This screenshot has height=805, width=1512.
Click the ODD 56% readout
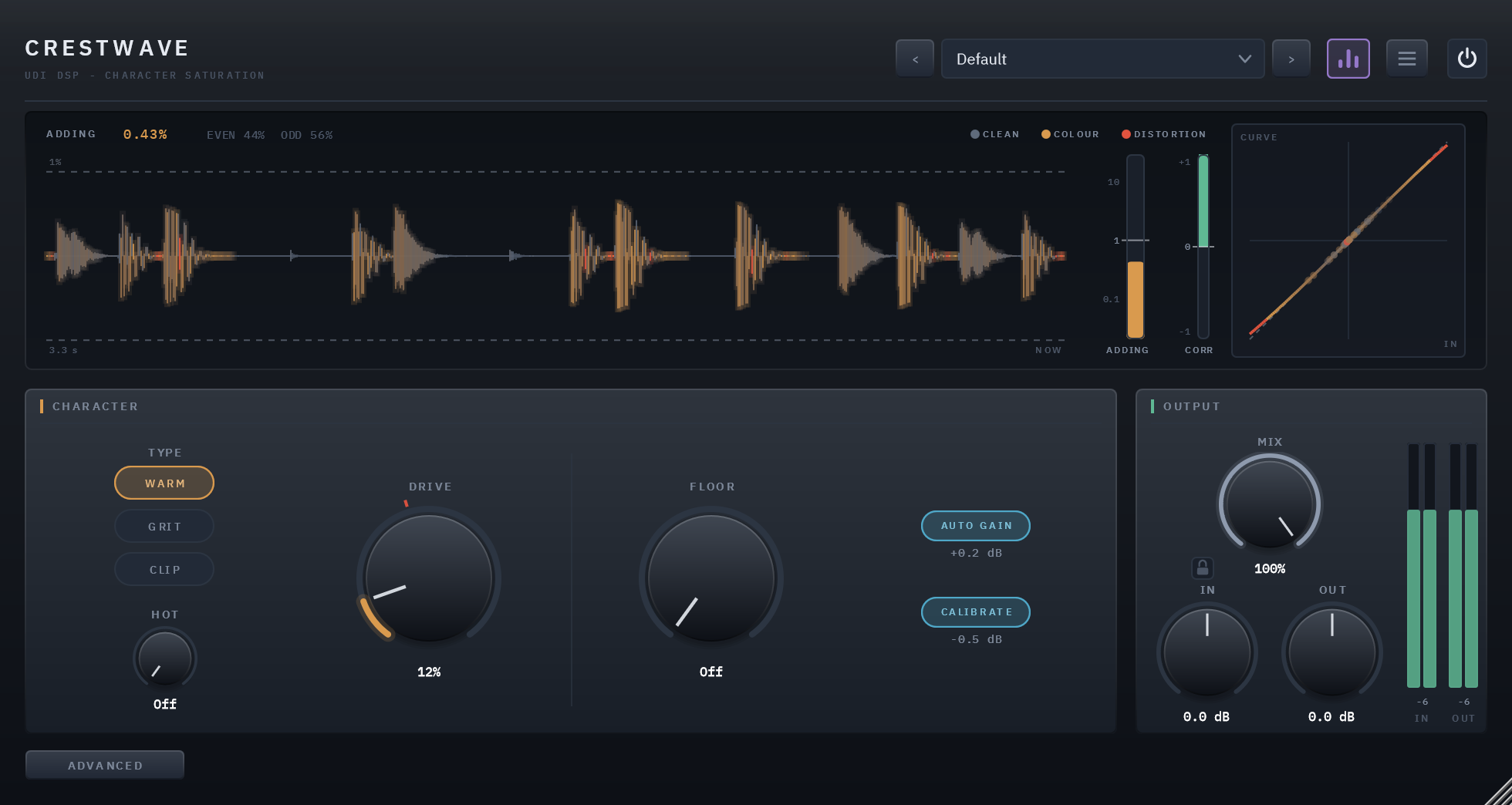click(306, 135)
